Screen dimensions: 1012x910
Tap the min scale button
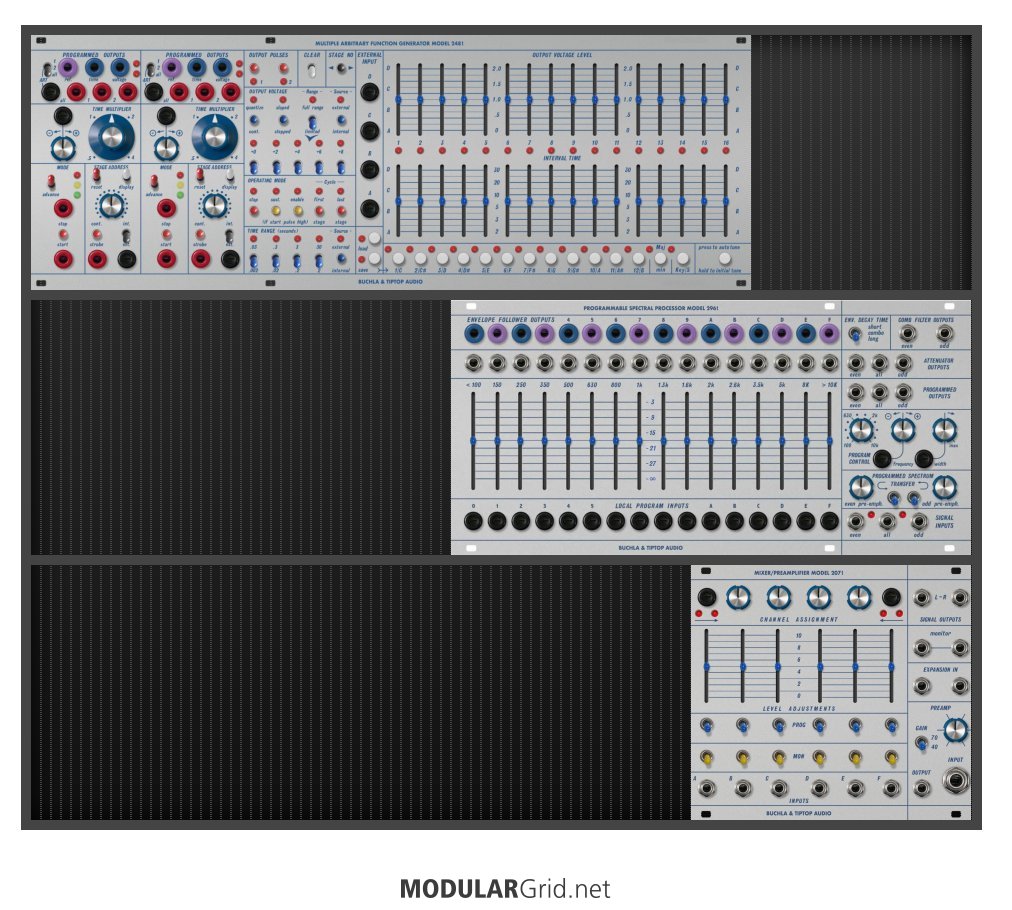tap(660, 259)
